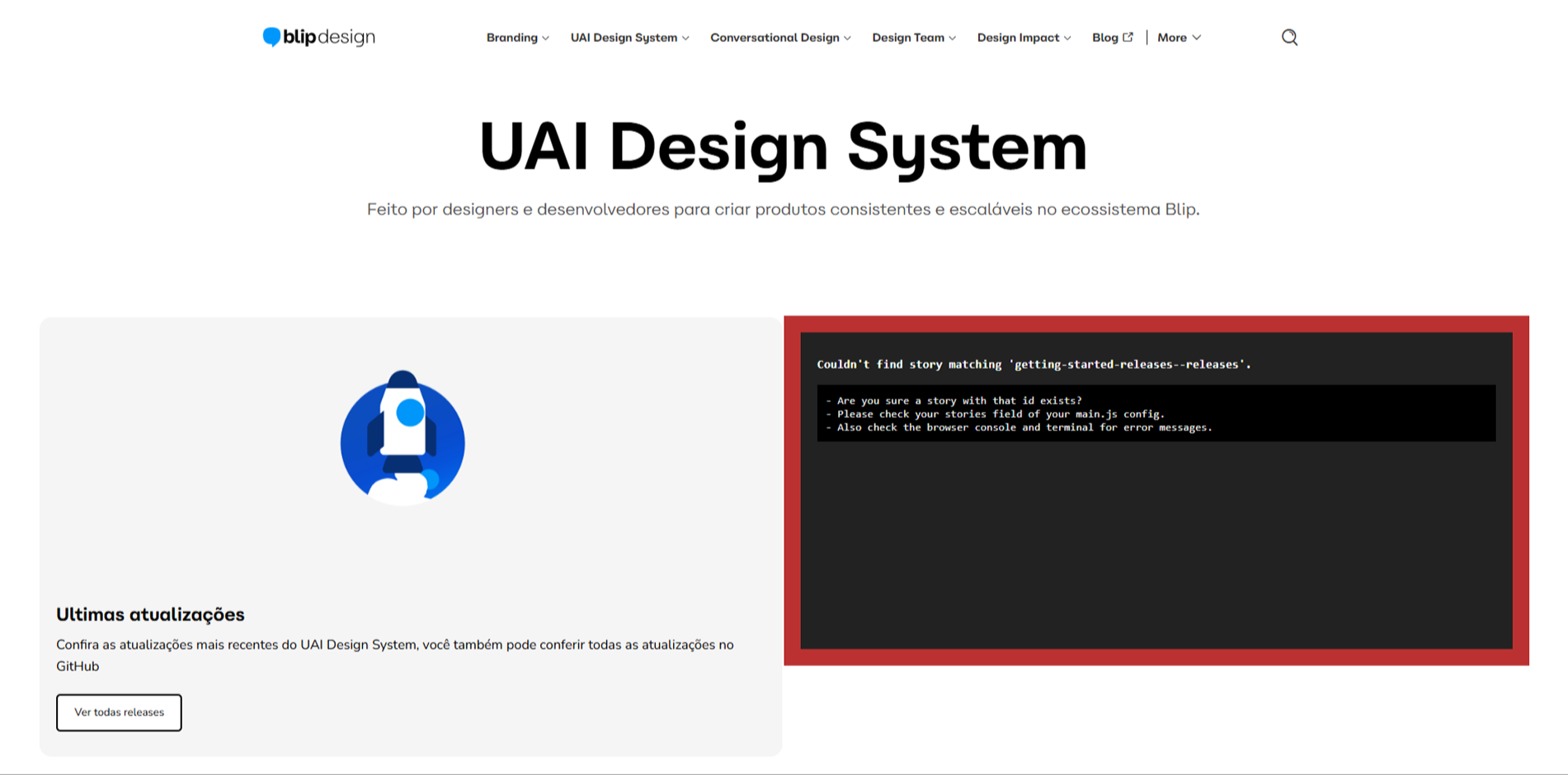The width and height of the screenshot is (1568, 775).
Task: Click "Please check your stories field" line
Action: 996,414
